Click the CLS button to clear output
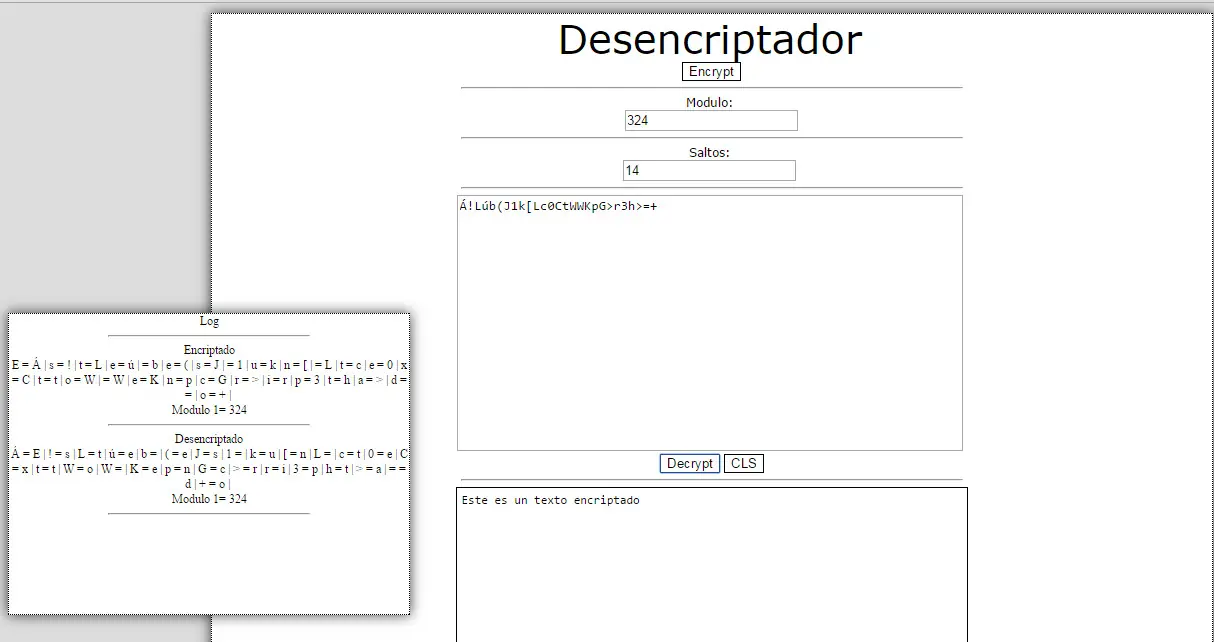The height and width of the screenshot is (642, 1214). (x=744, y=463)
